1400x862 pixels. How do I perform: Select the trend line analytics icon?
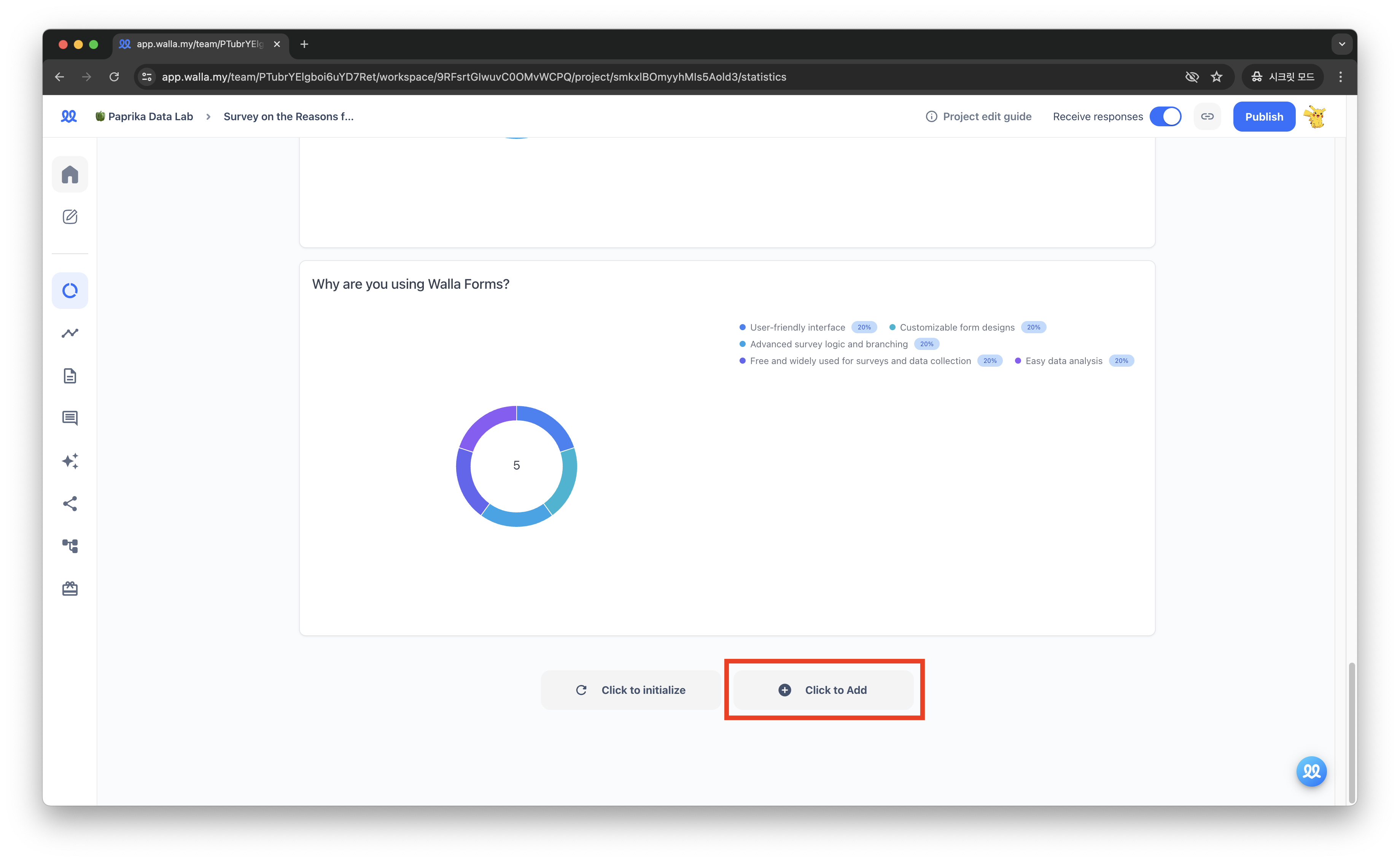(70, 333)
